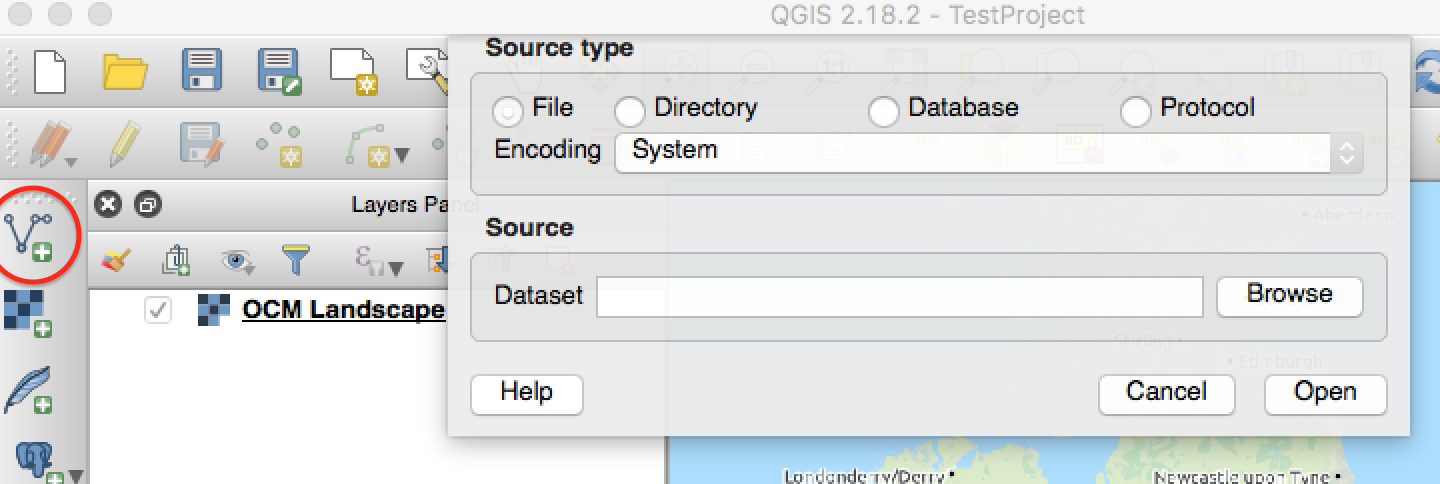
Task: Toggle visibility checkbox for OCM Landscape layer
Action: (157, 310)
